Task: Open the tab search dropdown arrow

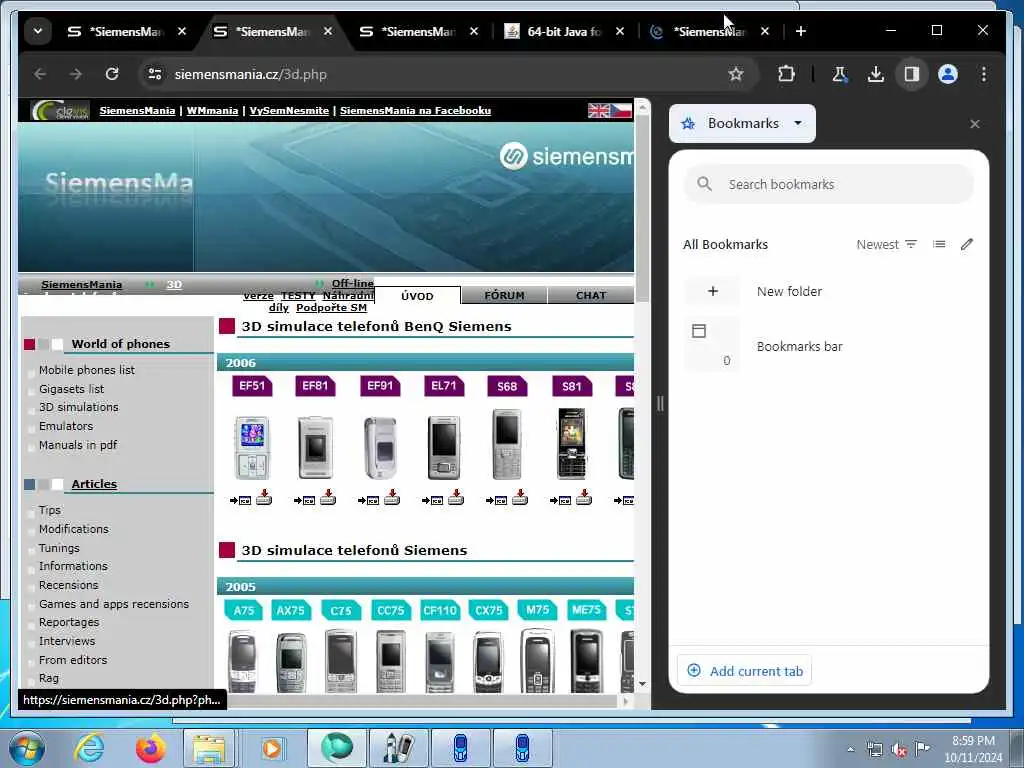Action: [x=38, y=31]
